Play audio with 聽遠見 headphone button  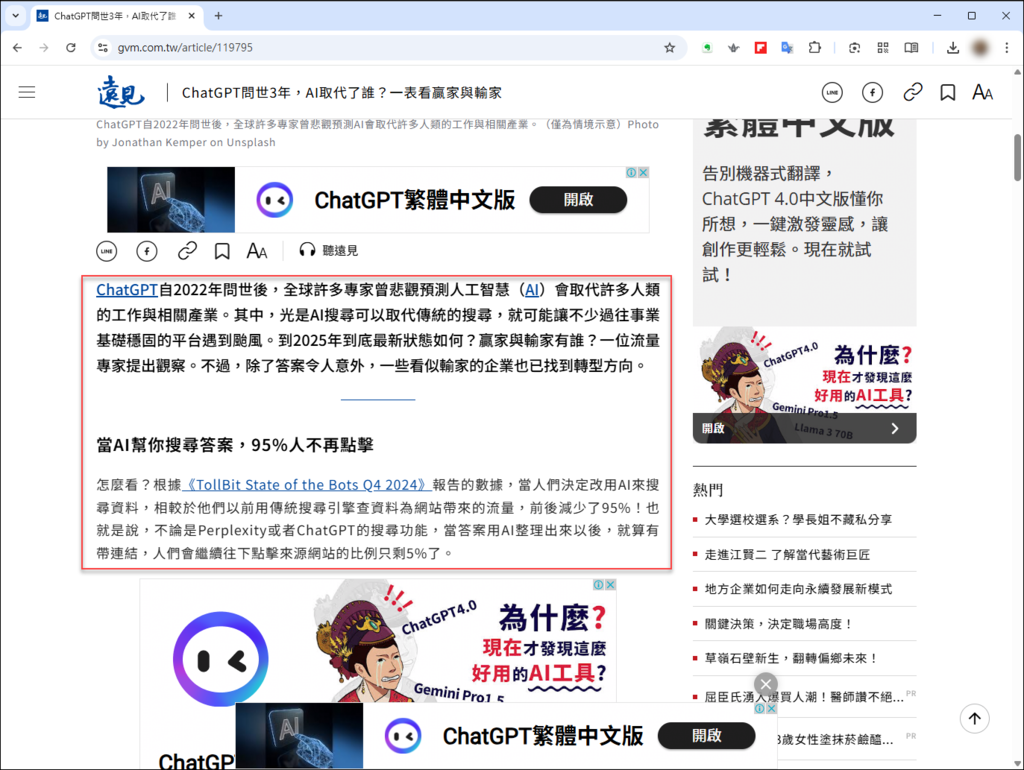pos(328,250)
